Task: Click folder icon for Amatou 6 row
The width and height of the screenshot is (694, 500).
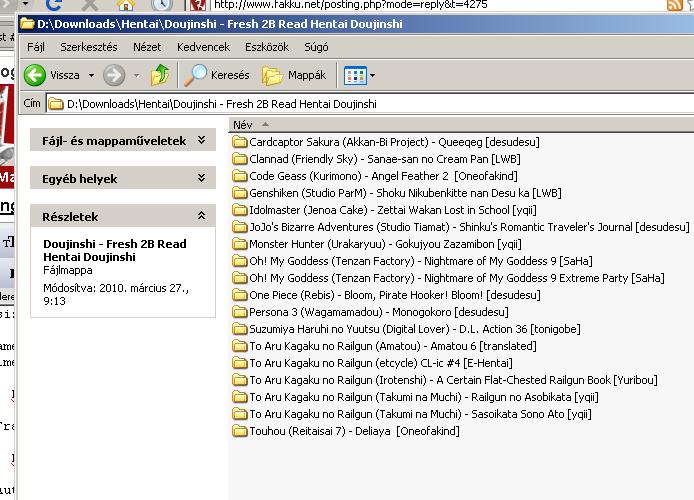Action: (239, 346)
